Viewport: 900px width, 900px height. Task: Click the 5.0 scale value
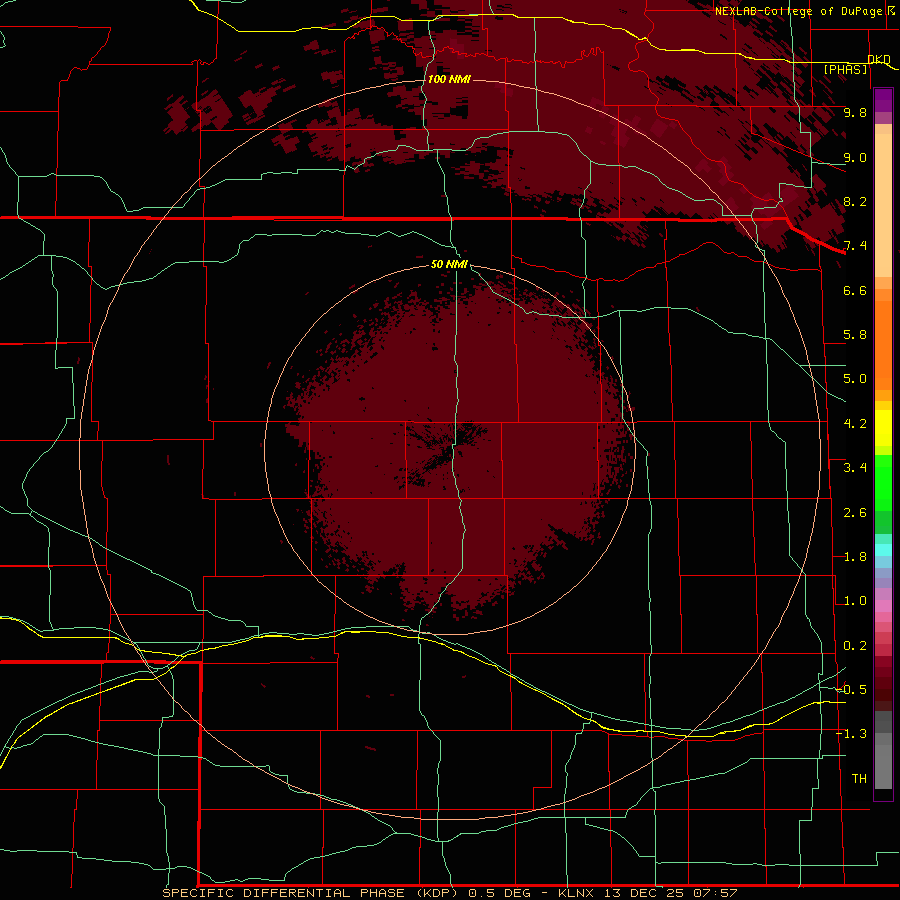[x=855, y=379]
